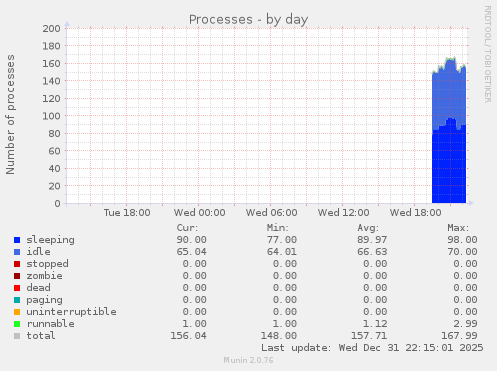Click the uninterruptible legend color swatch
The width and height of the screenshot is (497, 371).
17,312
